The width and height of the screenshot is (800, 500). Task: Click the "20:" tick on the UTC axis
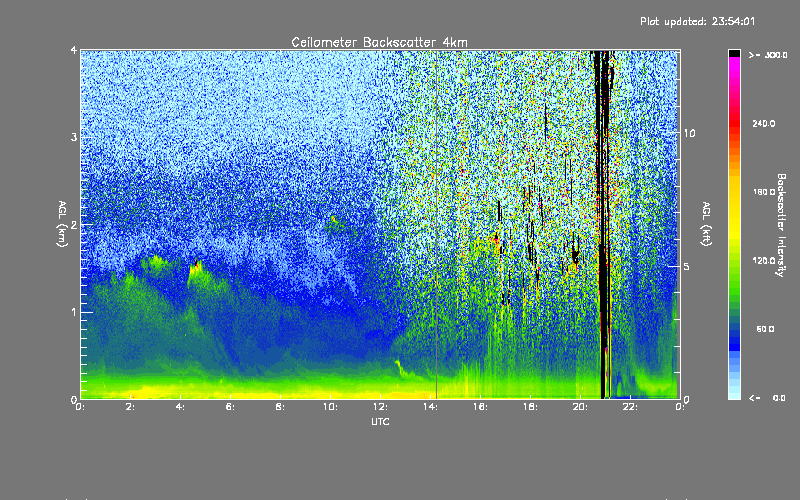580,407
